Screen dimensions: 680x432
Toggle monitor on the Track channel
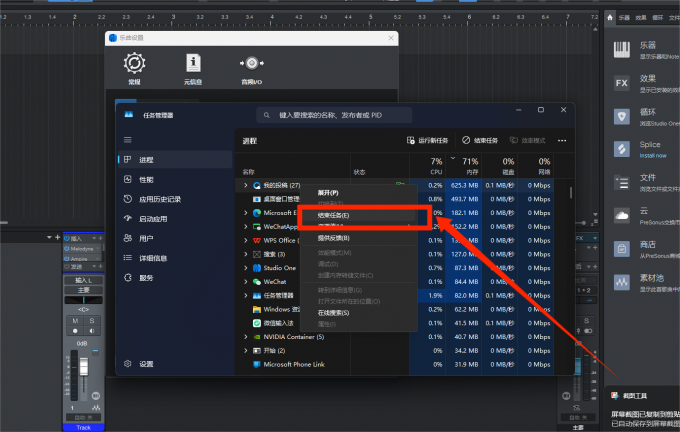tap(92, 331)
